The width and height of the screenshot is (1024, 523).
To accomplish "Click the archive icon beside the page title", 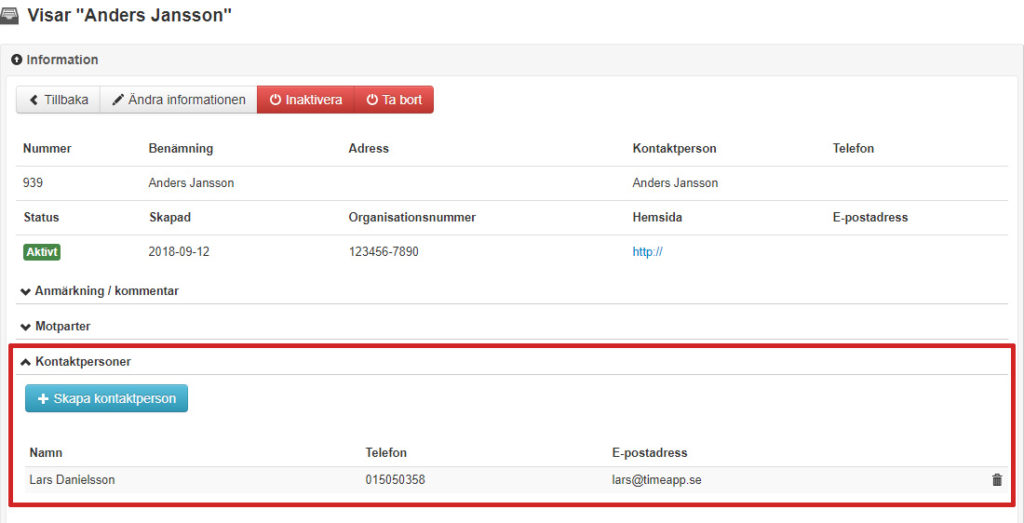I will (10, 15).
